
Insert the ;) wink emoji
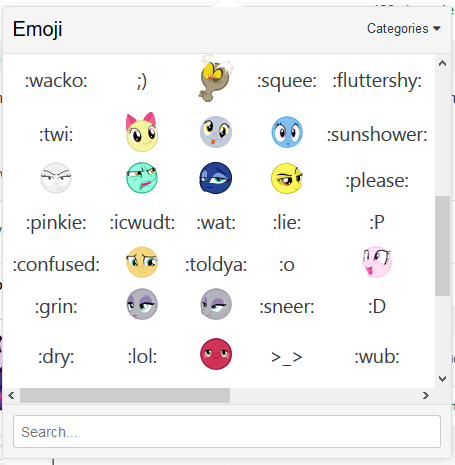[142, 81]
